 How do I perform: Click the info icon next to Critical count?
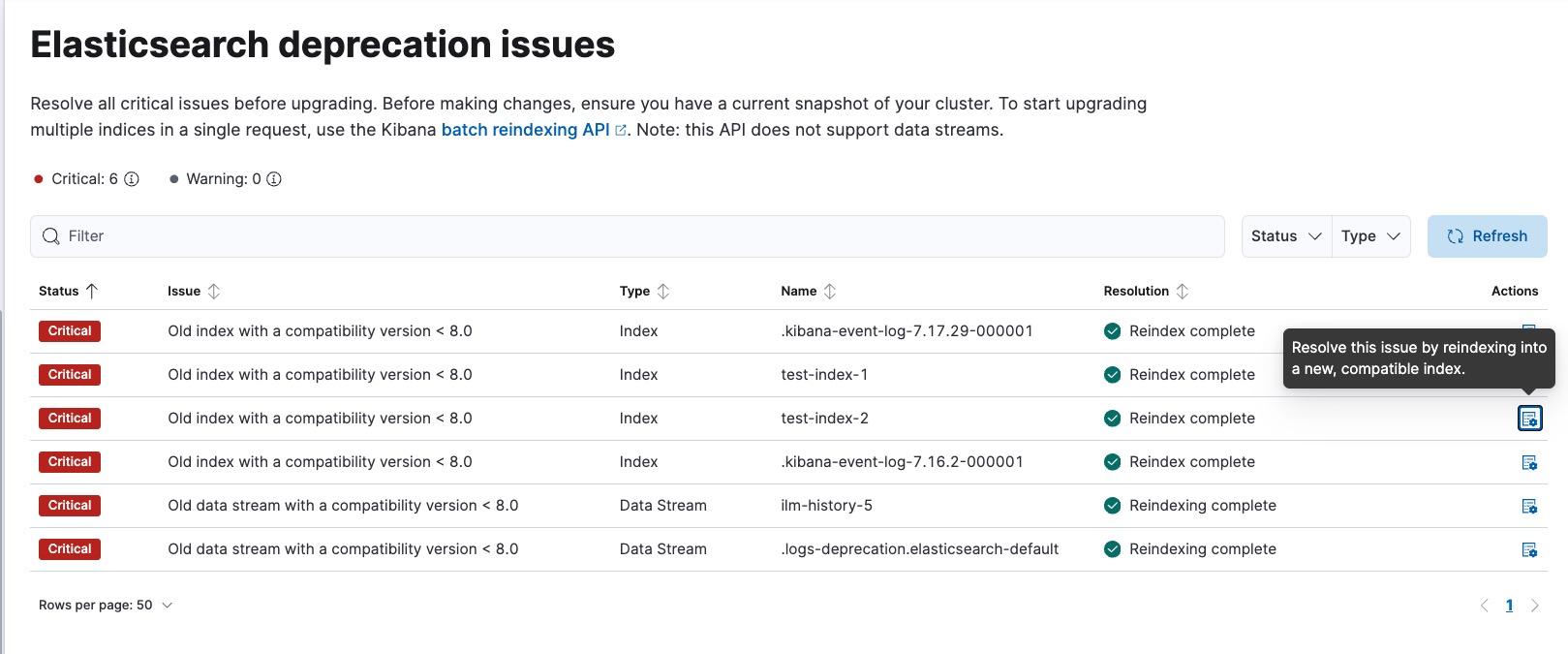point(132,179)
